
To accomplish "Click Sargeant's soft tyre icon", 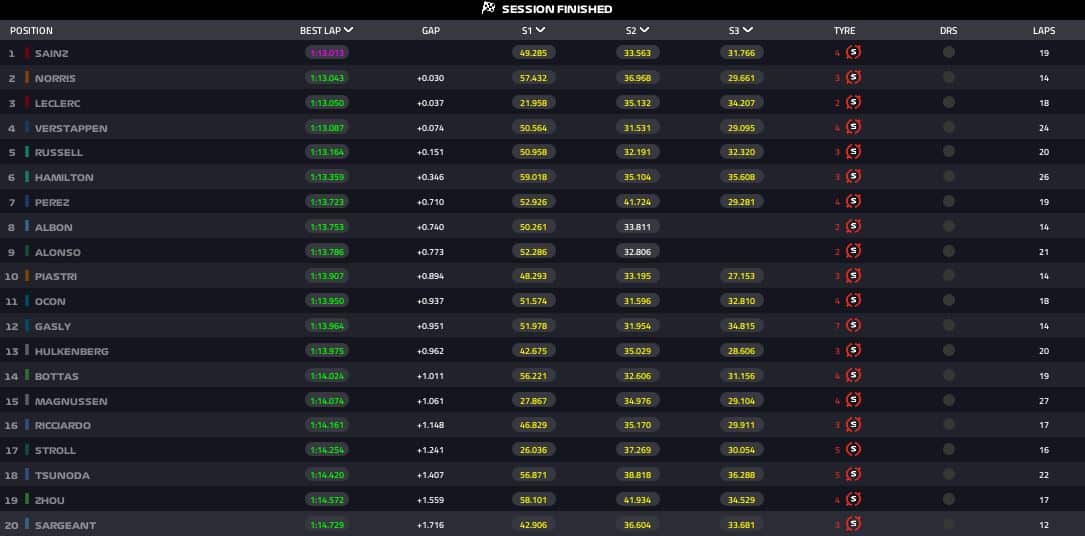I will [853, 524].
